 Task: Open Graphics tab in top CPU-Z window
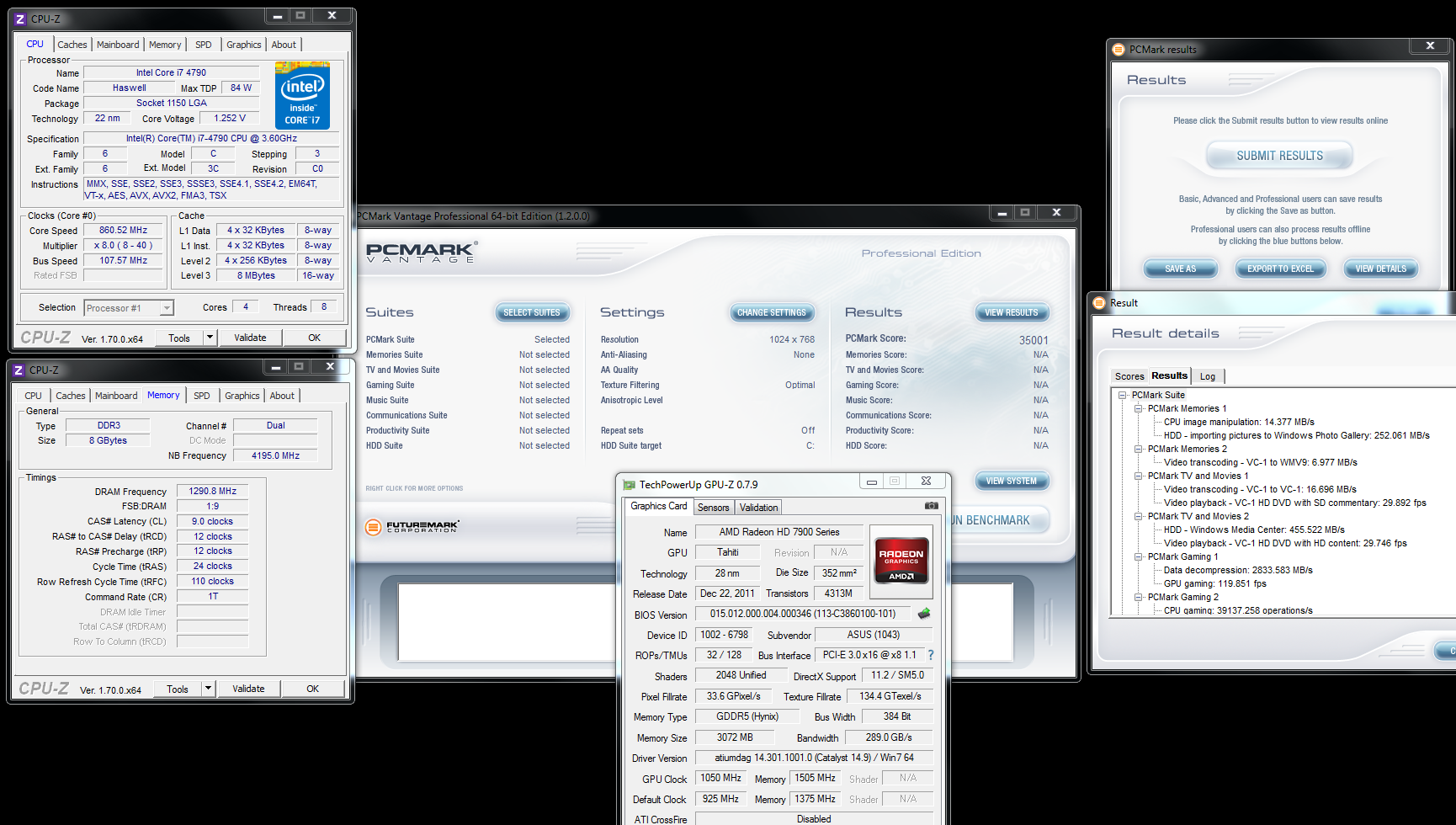244,45
